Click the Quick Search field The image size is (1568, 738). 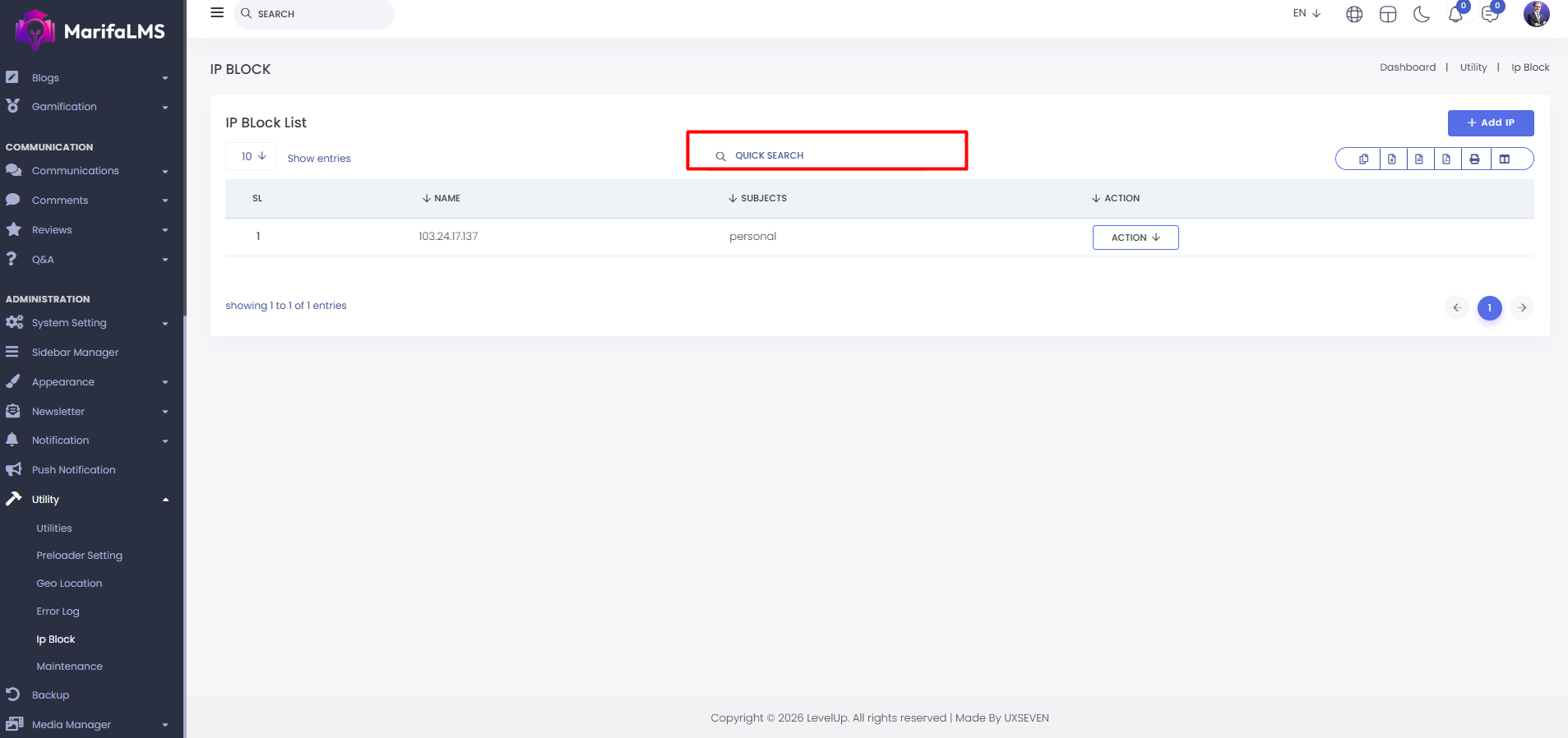[x=826, y=155]
